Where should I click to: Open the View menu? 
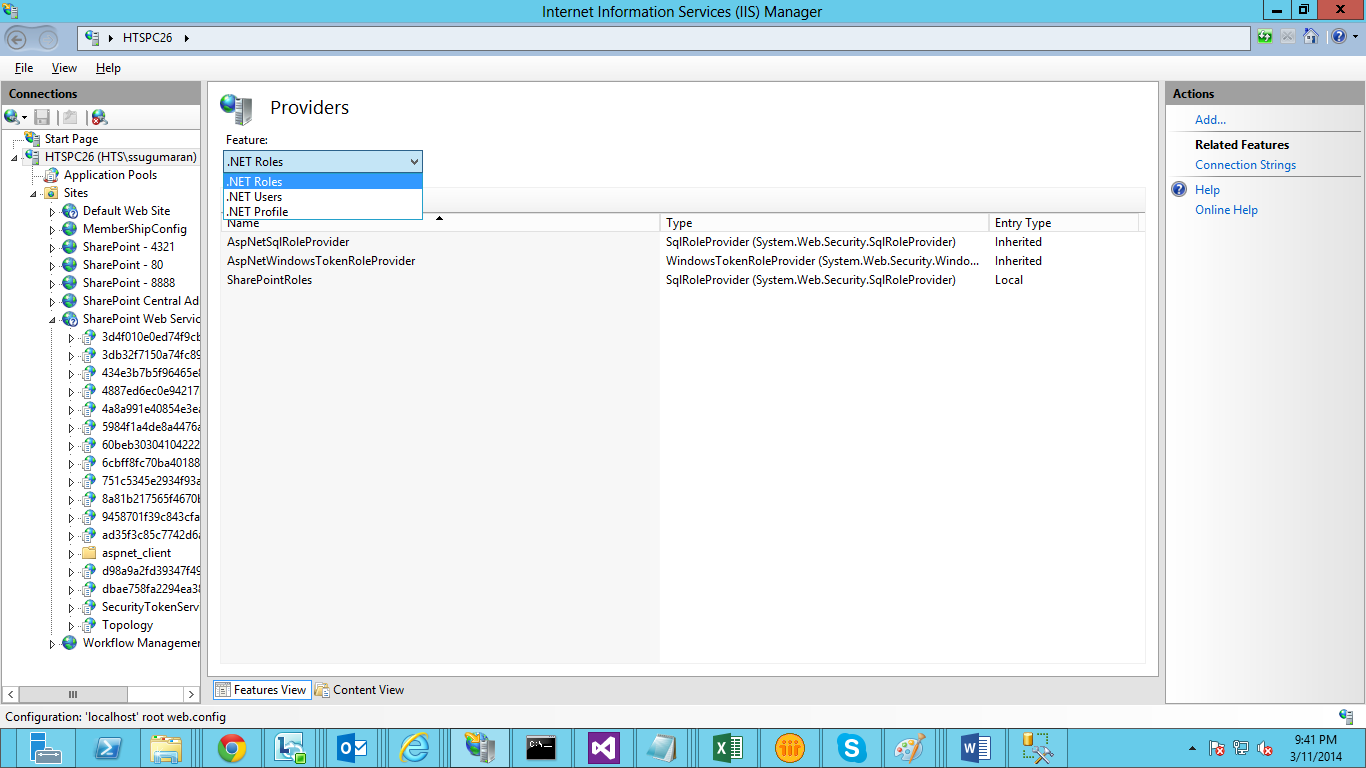pyautogui.click(x=64, y=68)
